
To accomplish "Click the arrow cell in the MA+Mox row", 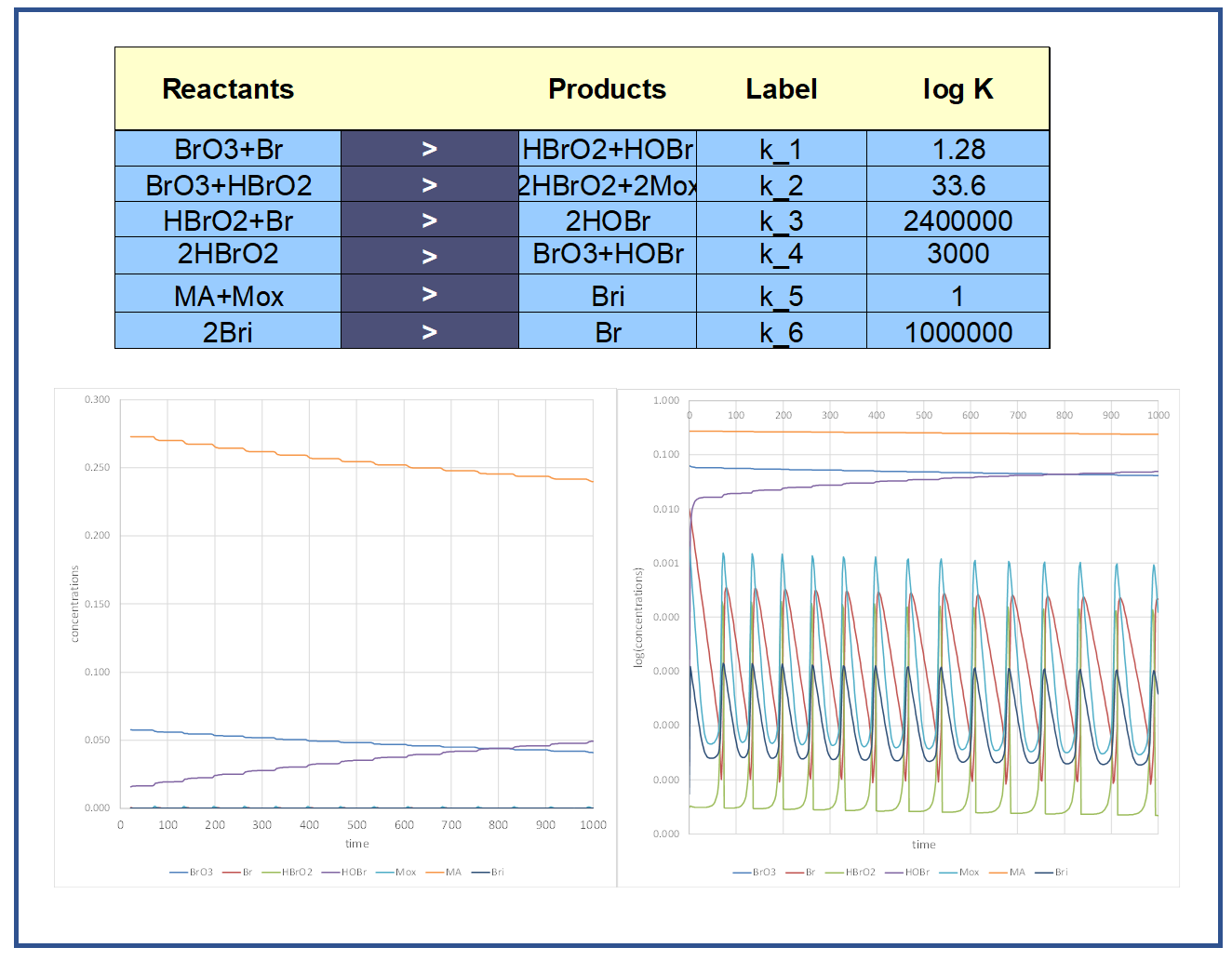I will [x=429, y=295].
